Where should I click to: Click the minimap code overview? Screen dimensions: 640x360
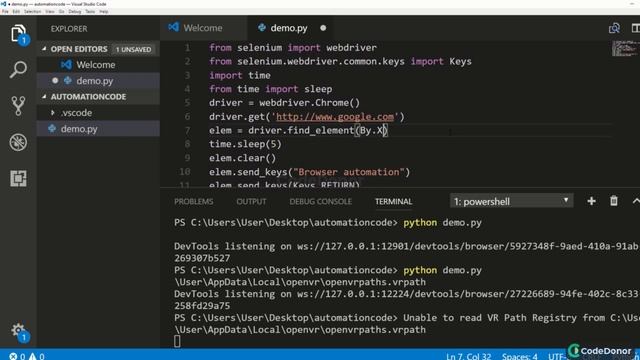pyautogui.click(x=624, y=49)
